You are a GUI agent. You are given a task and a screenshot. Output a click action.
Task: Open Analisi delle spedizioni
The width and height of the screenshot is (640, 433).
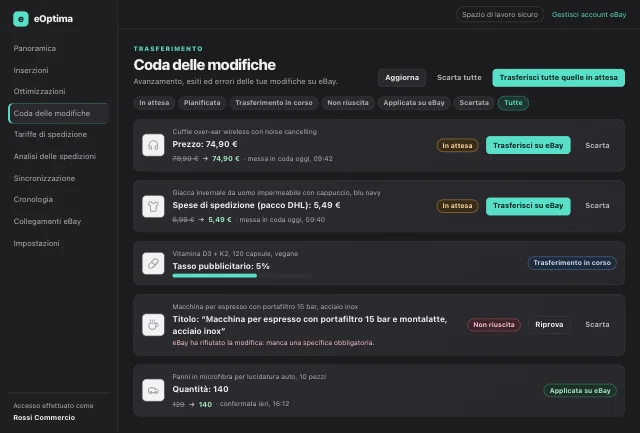[x=55, y=156]
